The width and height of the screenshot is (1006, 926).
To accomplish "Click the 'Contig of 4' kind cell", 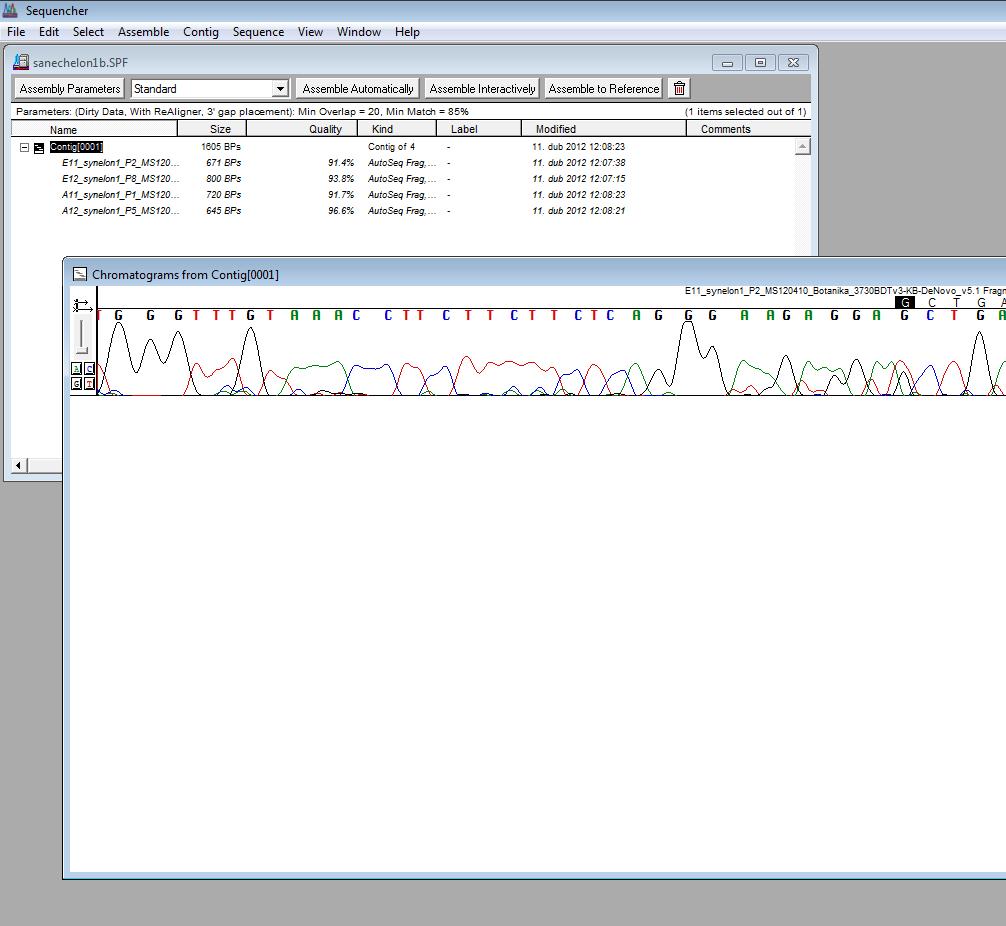I will 391,147.
